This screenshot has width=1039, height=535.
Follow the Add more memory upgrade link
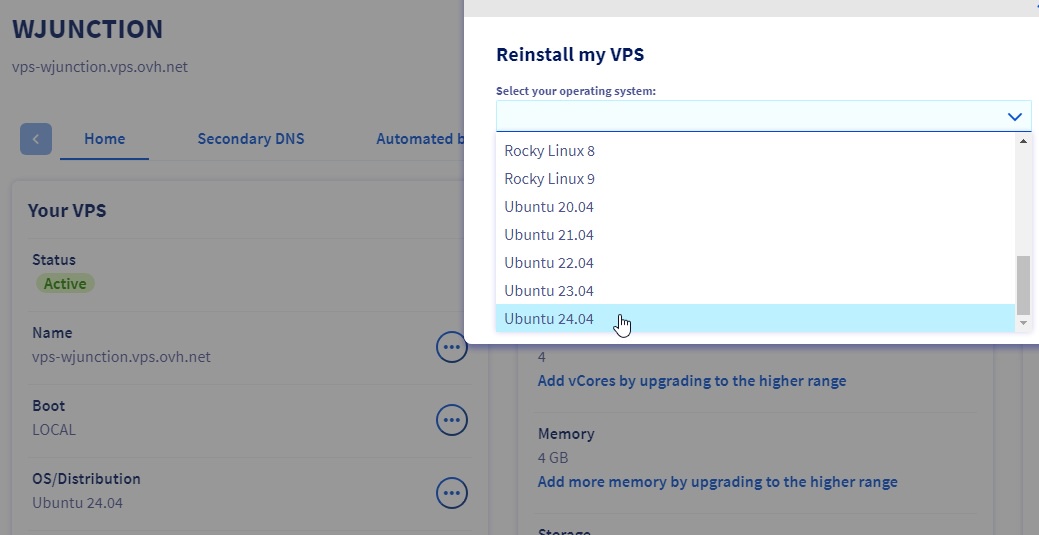click(x=717, y=482)
